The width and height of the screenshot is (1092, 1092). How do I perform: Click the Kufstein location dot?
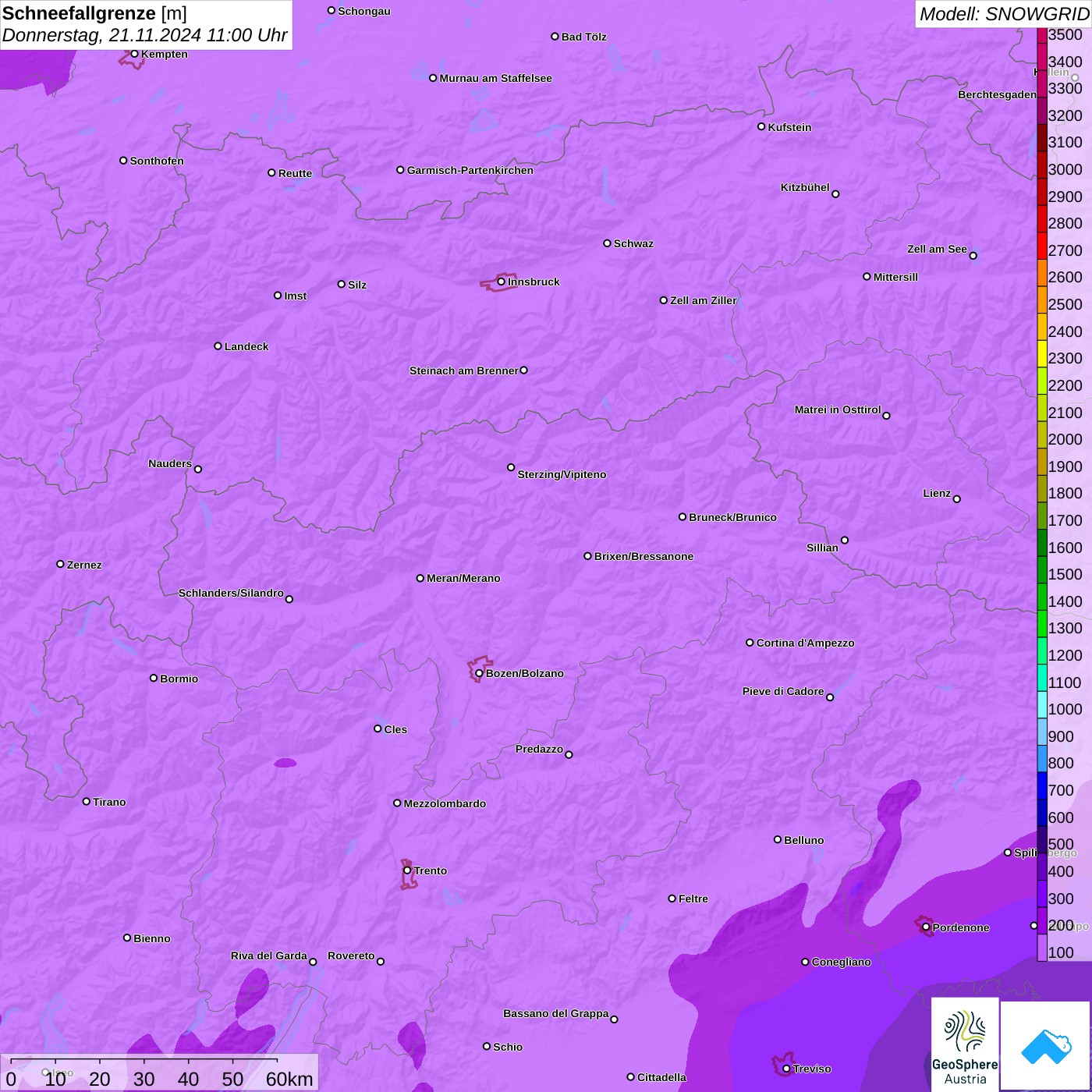tap(762, 126)
